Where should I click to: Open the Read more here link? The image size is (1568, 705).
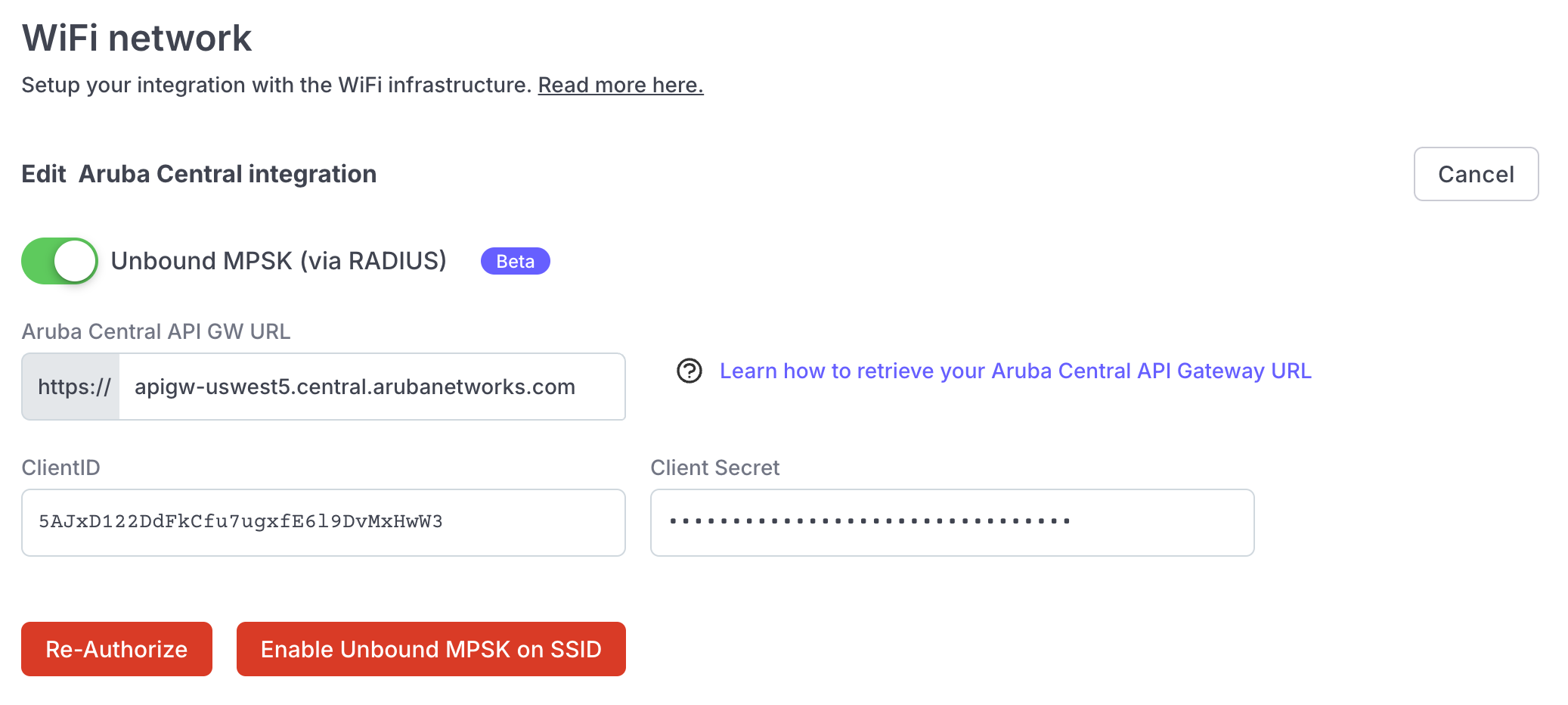621,85
